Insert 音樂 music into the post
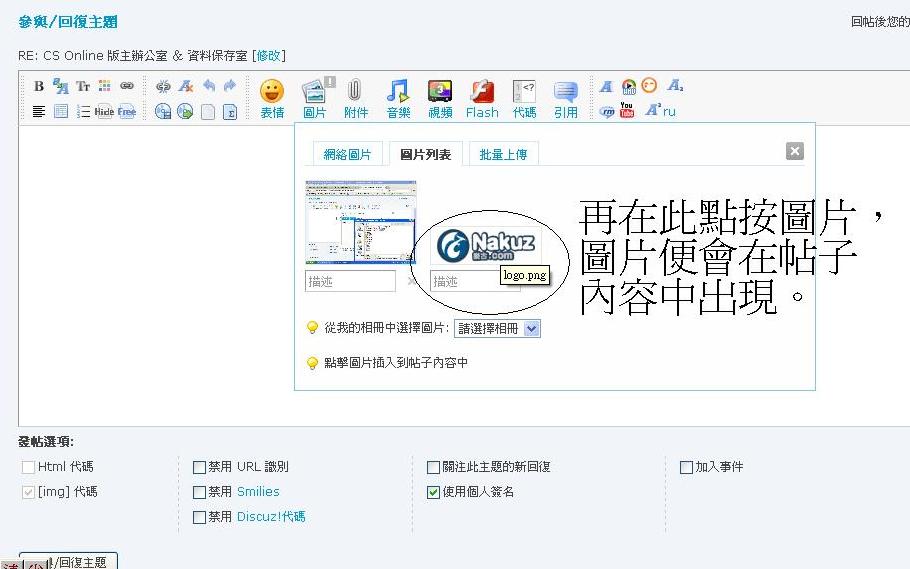The width and height of the screenshot is (910, 569). point(398,99)
